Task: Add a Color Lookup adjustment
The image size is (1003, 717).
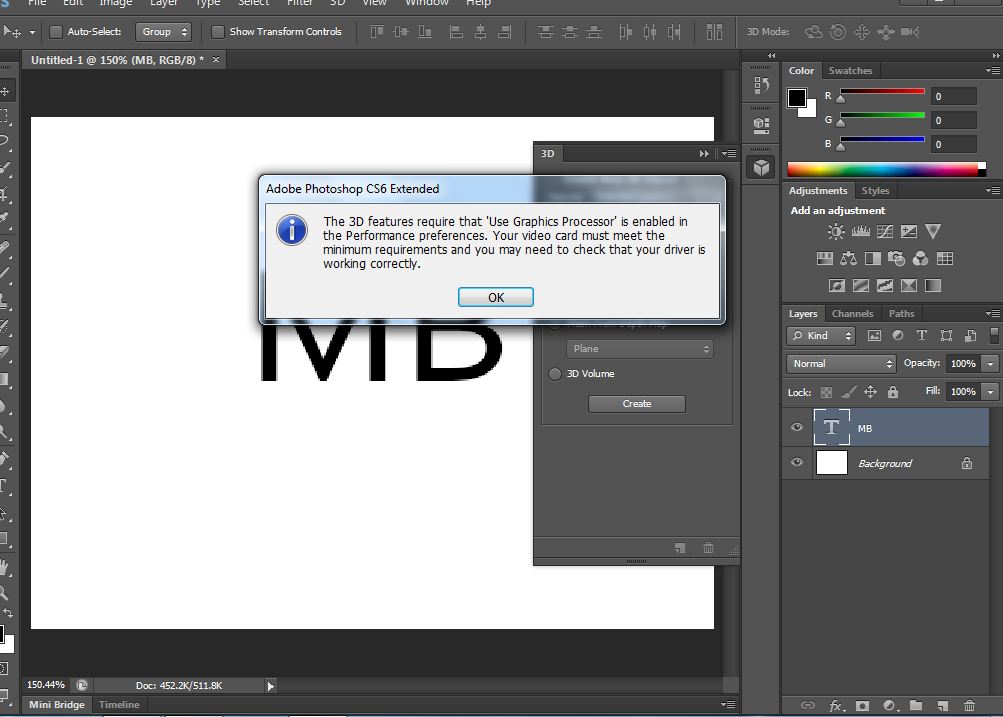Action: (945, 258)
